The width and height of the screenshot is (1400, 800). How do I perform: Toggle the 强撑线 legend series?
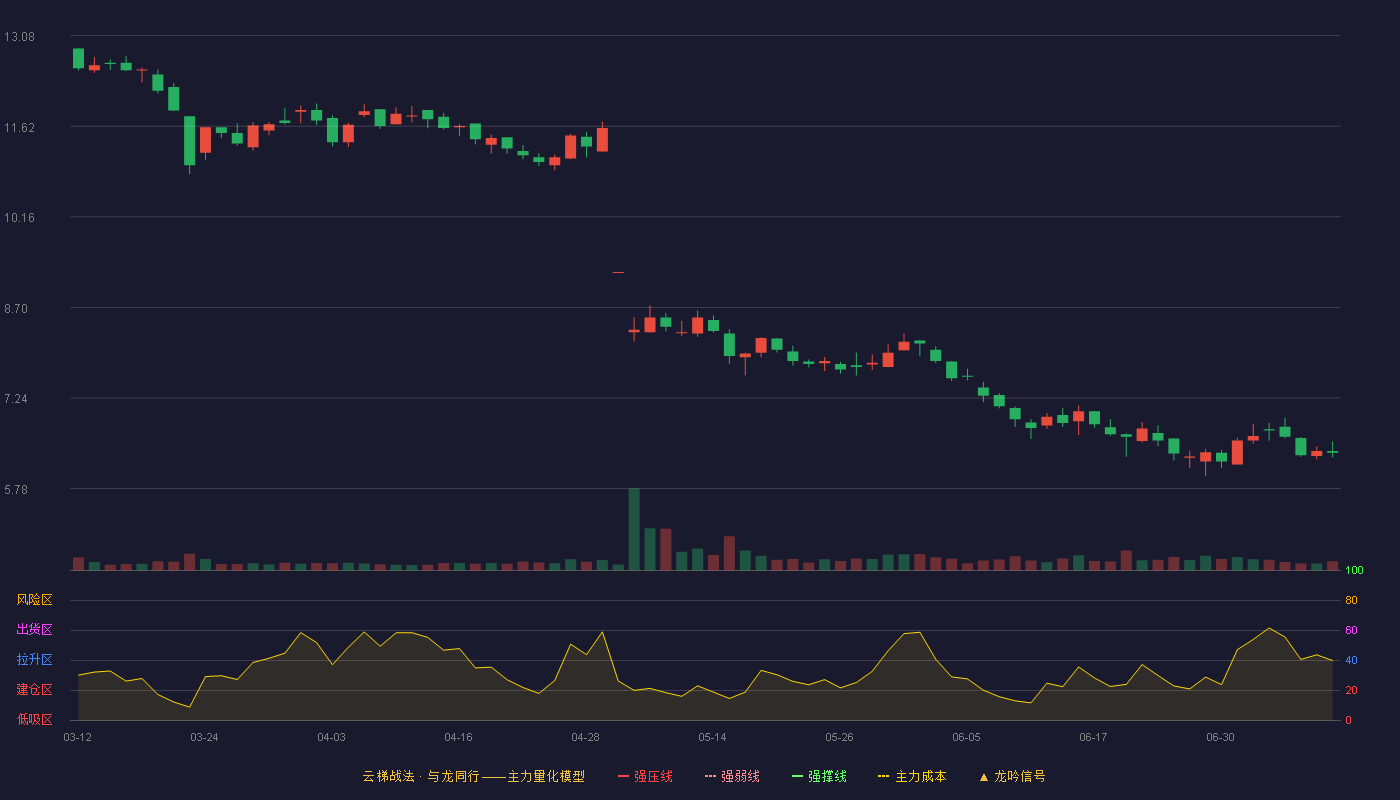point(819,776)
